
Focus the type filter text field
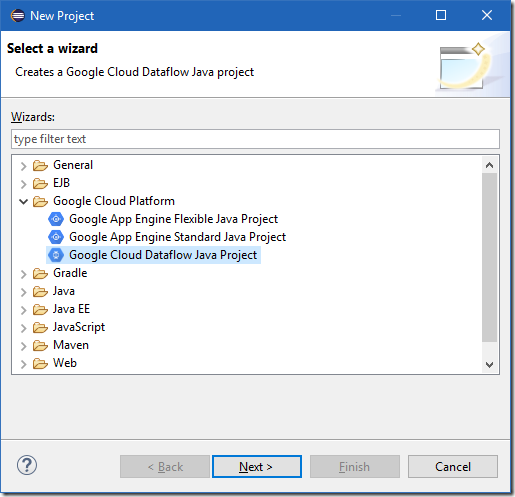(255, 139)
